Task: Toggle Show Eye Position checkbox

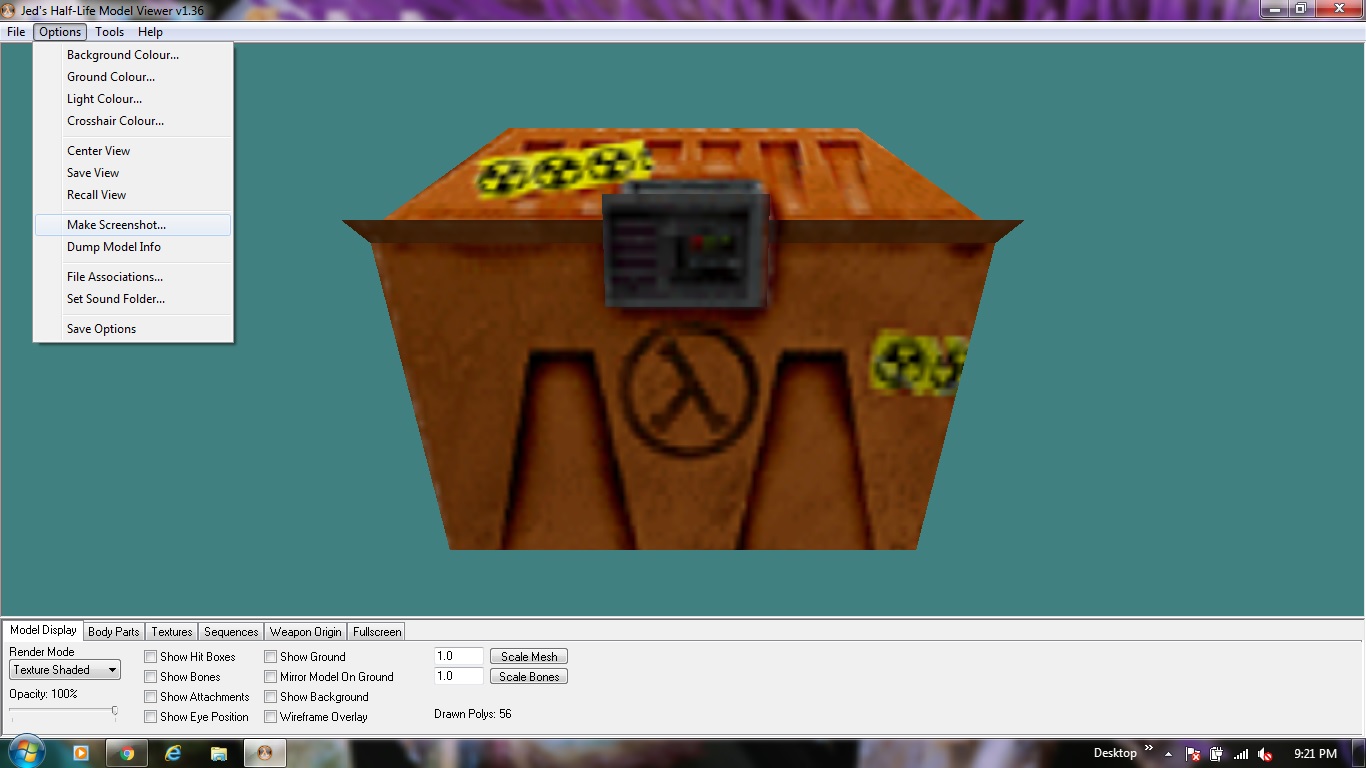Action: pos(150,717)
